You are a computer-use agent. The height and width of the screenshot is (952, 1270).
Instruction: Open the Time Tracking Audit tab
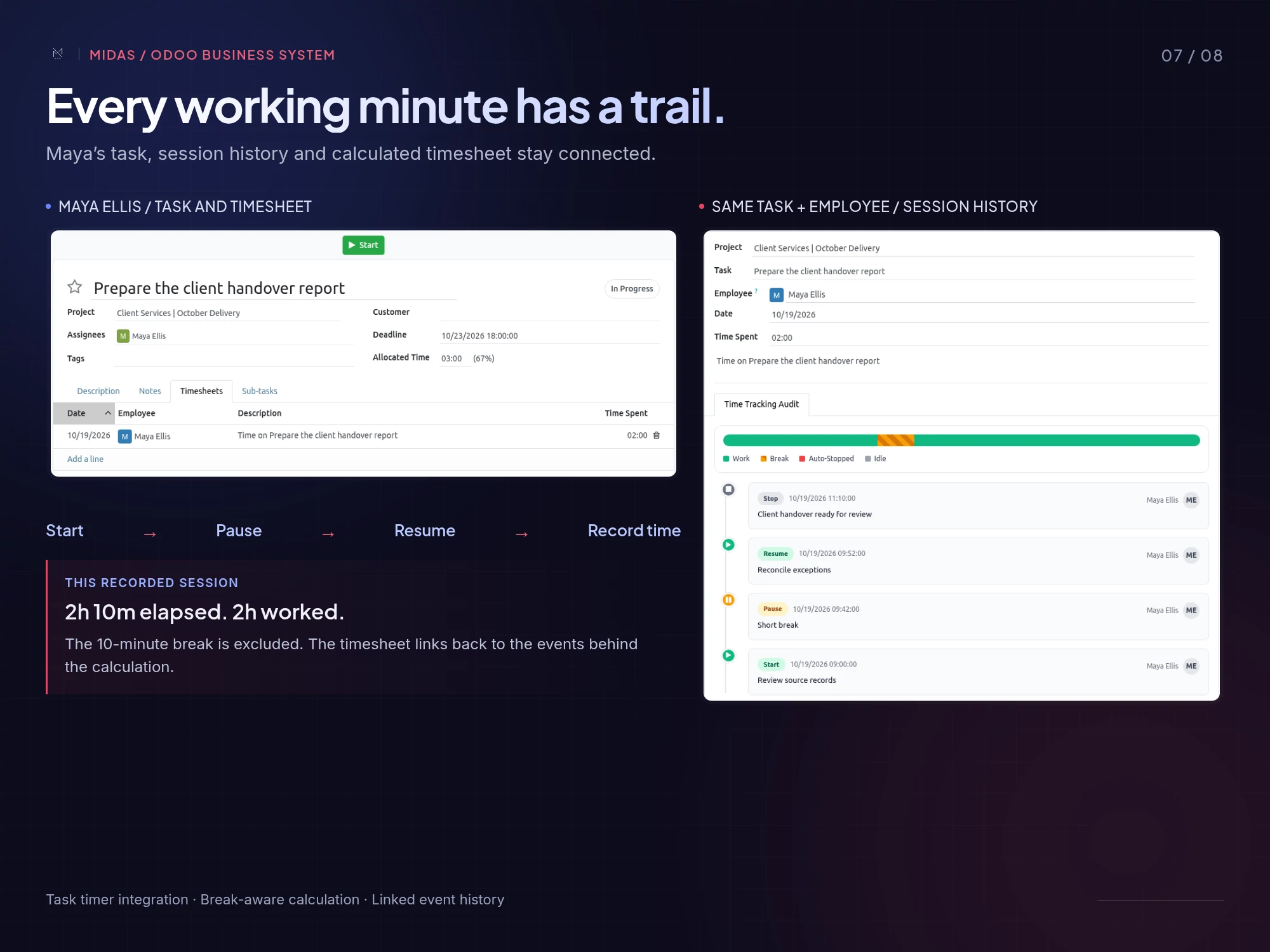[x=761, y=404]
